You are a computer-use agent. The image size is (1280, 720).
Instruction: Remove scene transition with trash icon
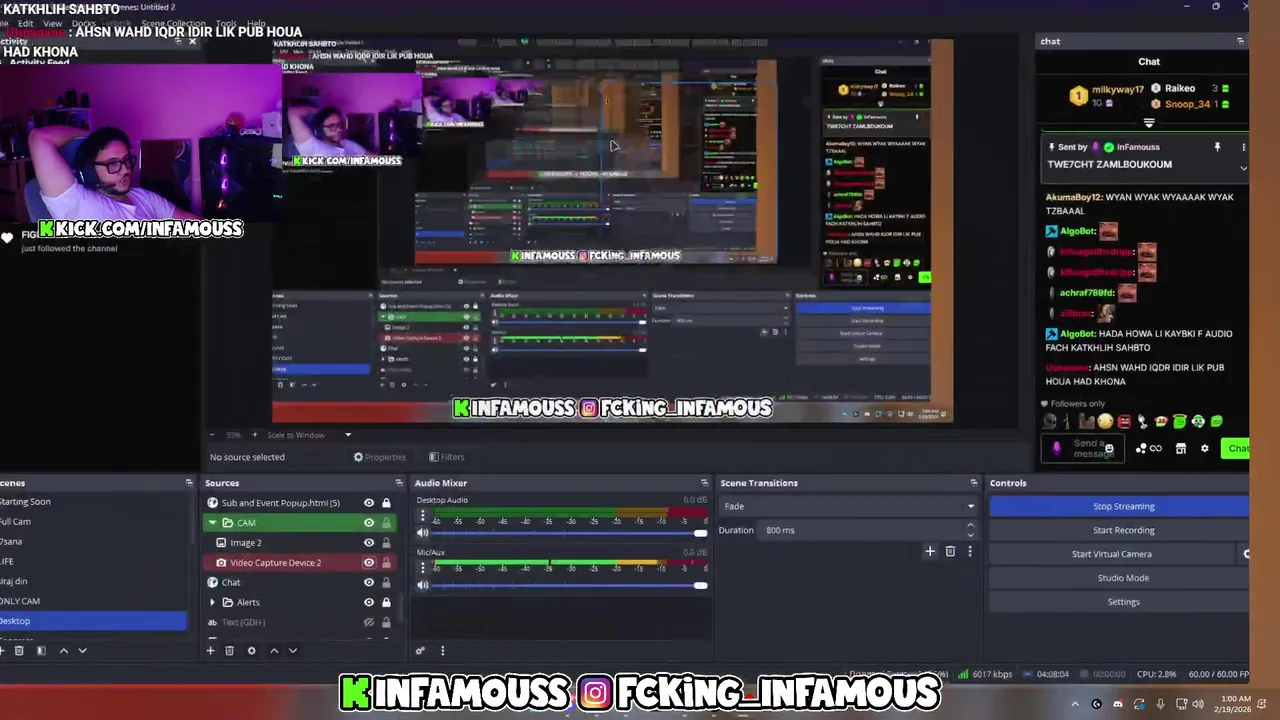(x=950, y=551)
